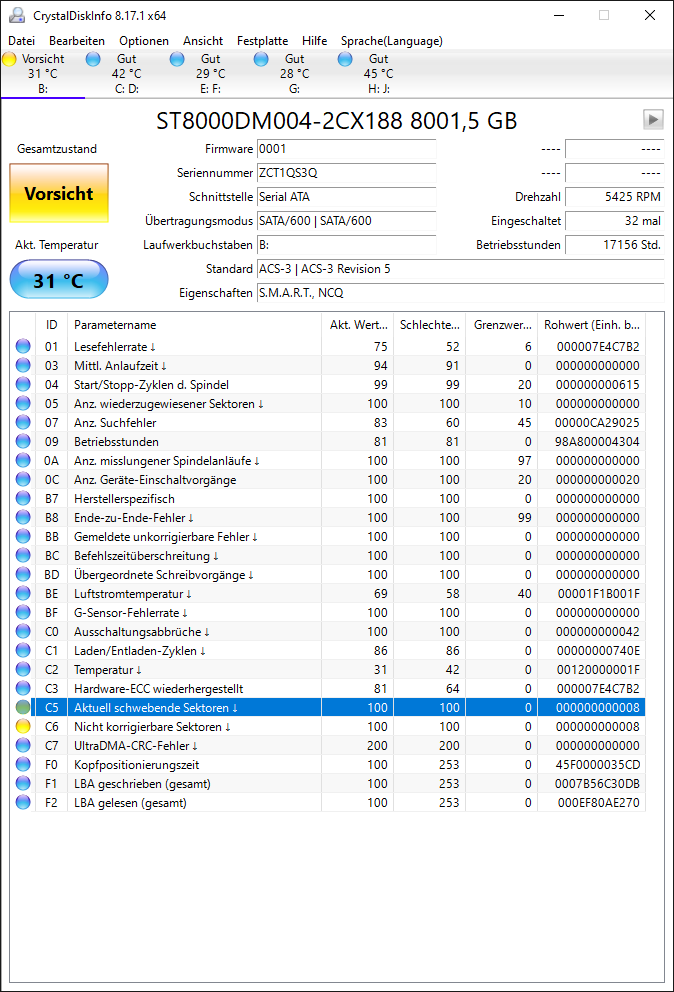Click status icon of UltraDMA-CRC-Fehler row
This screenshot has height=992, width=674.
pos(23,745)
